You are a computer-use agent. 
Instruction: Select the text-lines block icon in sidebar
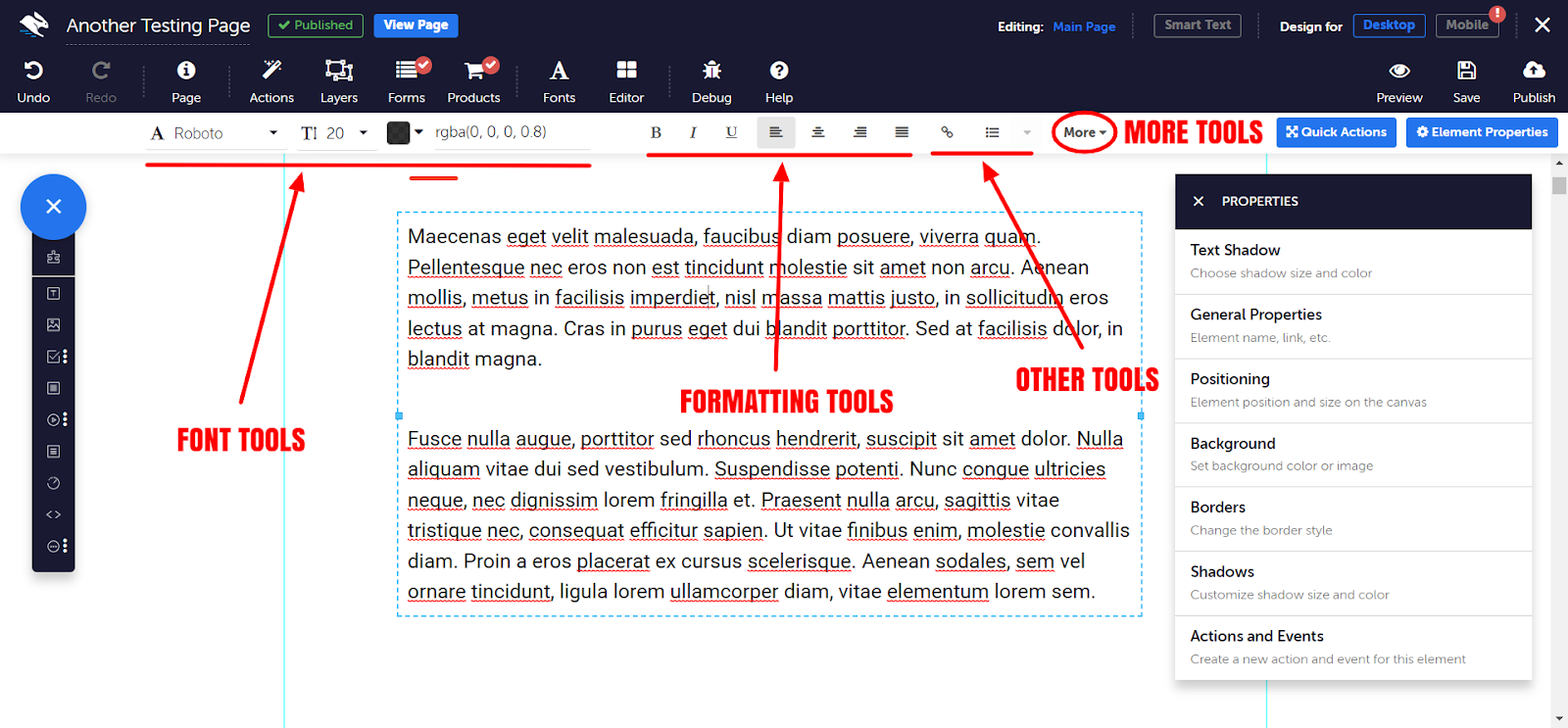[54, 452]
